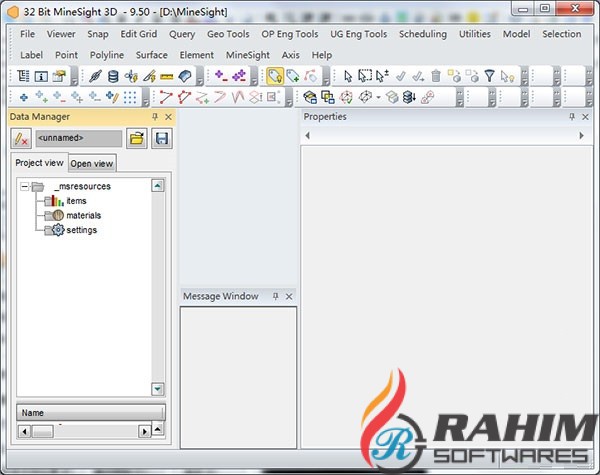Toggle the highlighted tag with lightbulb icon
The image size is (600, 475).
pos(275,76)
